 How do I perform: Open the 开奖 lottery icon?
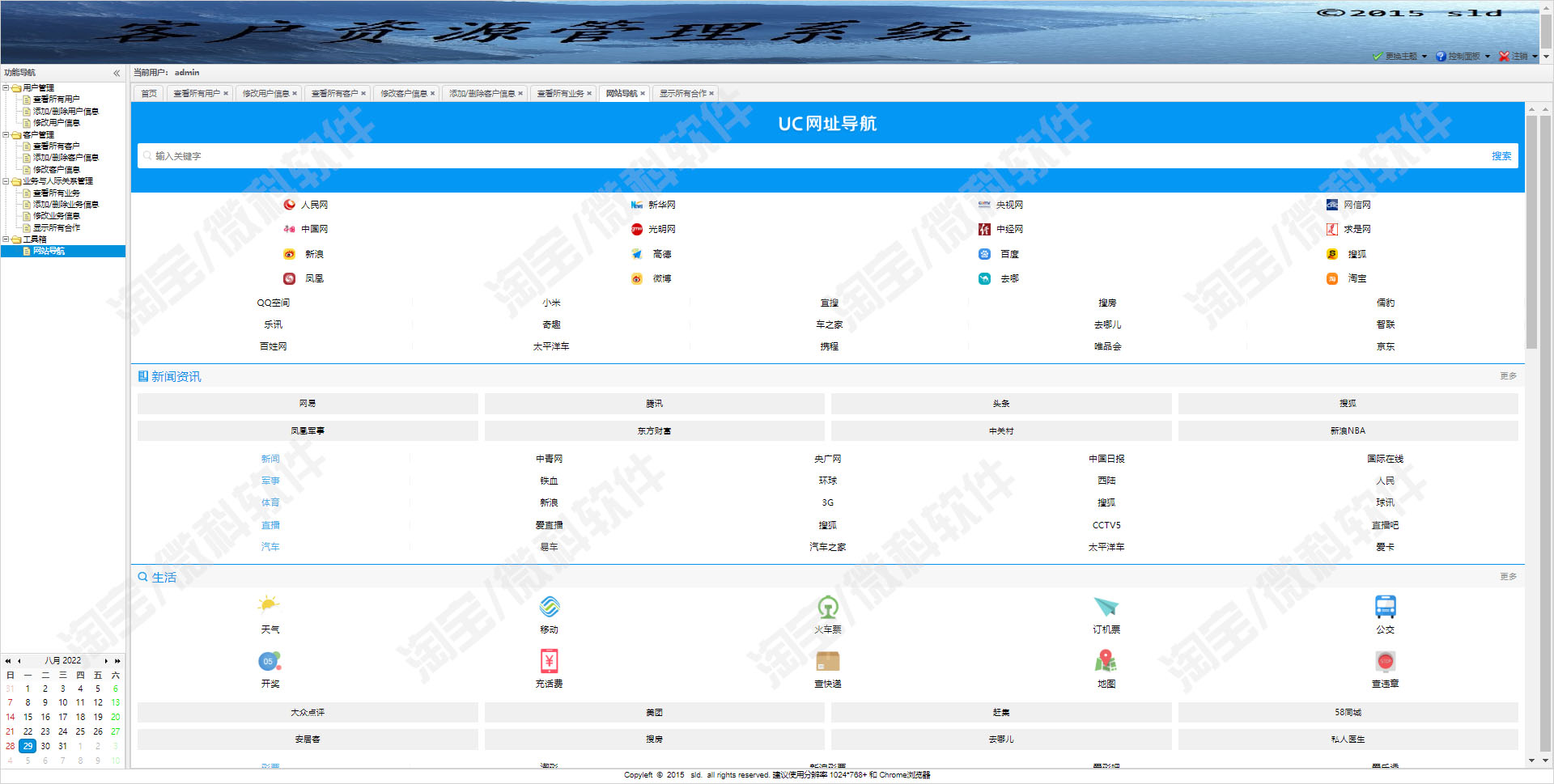270,661
